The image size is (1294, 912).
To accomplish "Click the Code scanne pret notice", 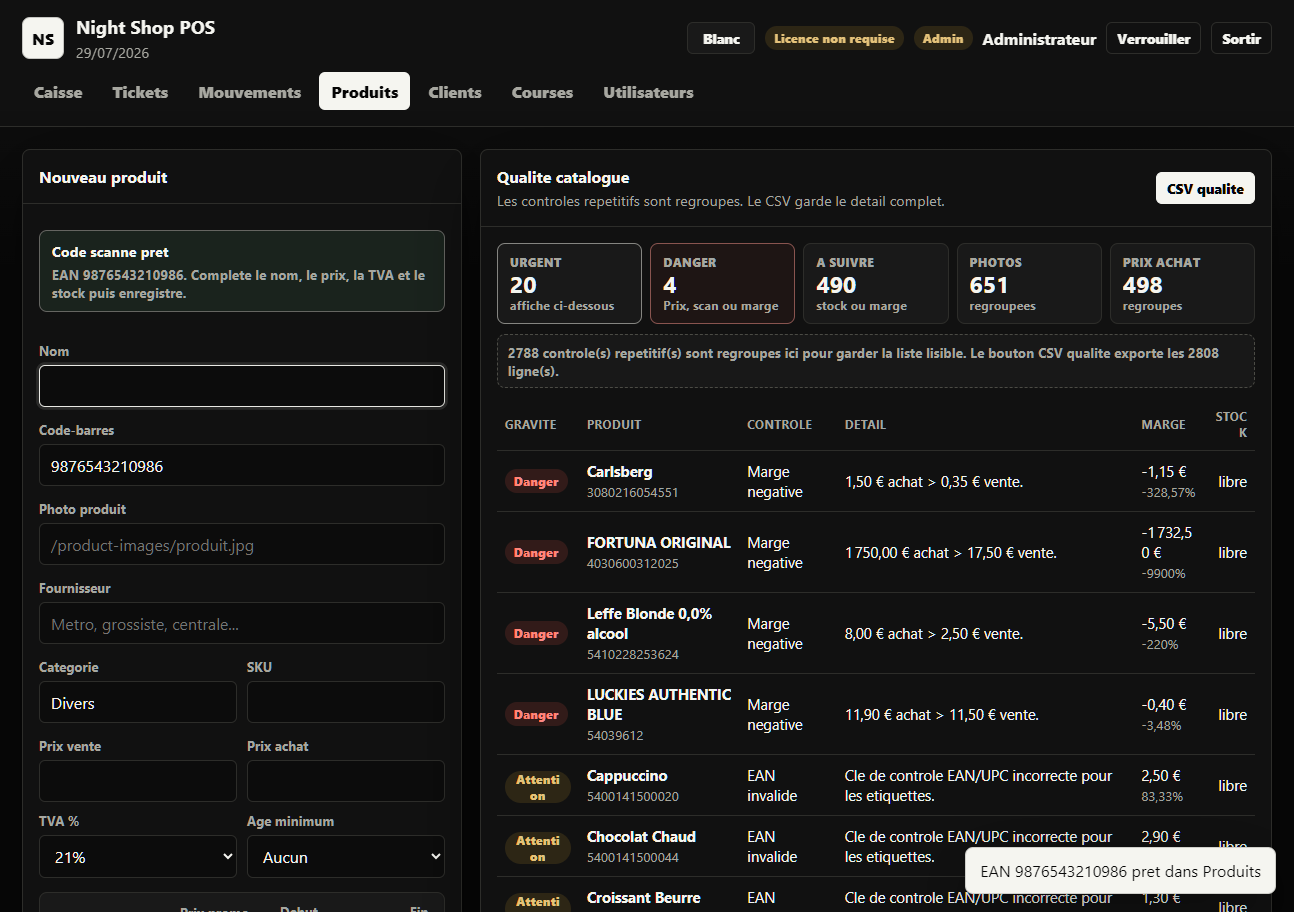I will point(242,271).
